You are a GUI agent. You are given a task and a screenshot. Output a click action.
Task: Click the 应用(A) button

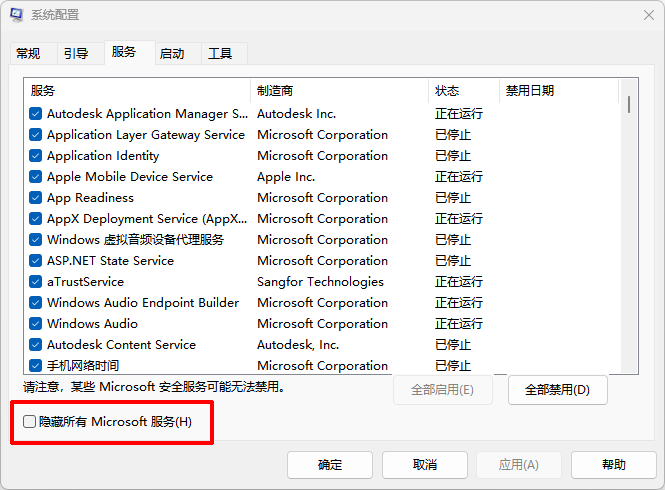519,465
